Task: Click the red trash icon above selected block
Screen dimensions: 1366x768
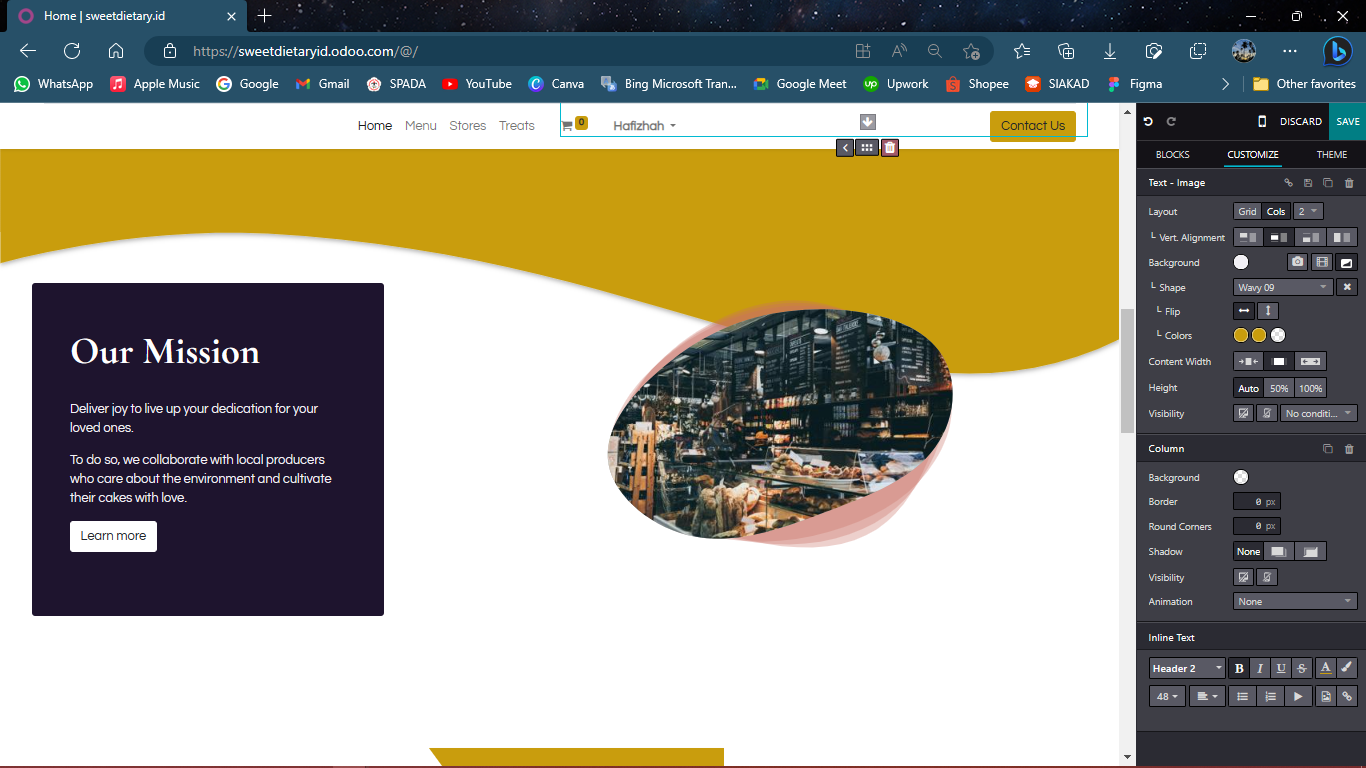Action: point(890,148)
